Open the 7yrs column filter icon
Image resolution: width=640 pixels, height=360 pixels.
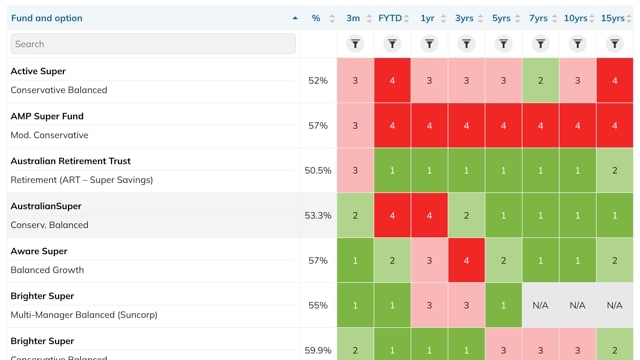(540, 44)
